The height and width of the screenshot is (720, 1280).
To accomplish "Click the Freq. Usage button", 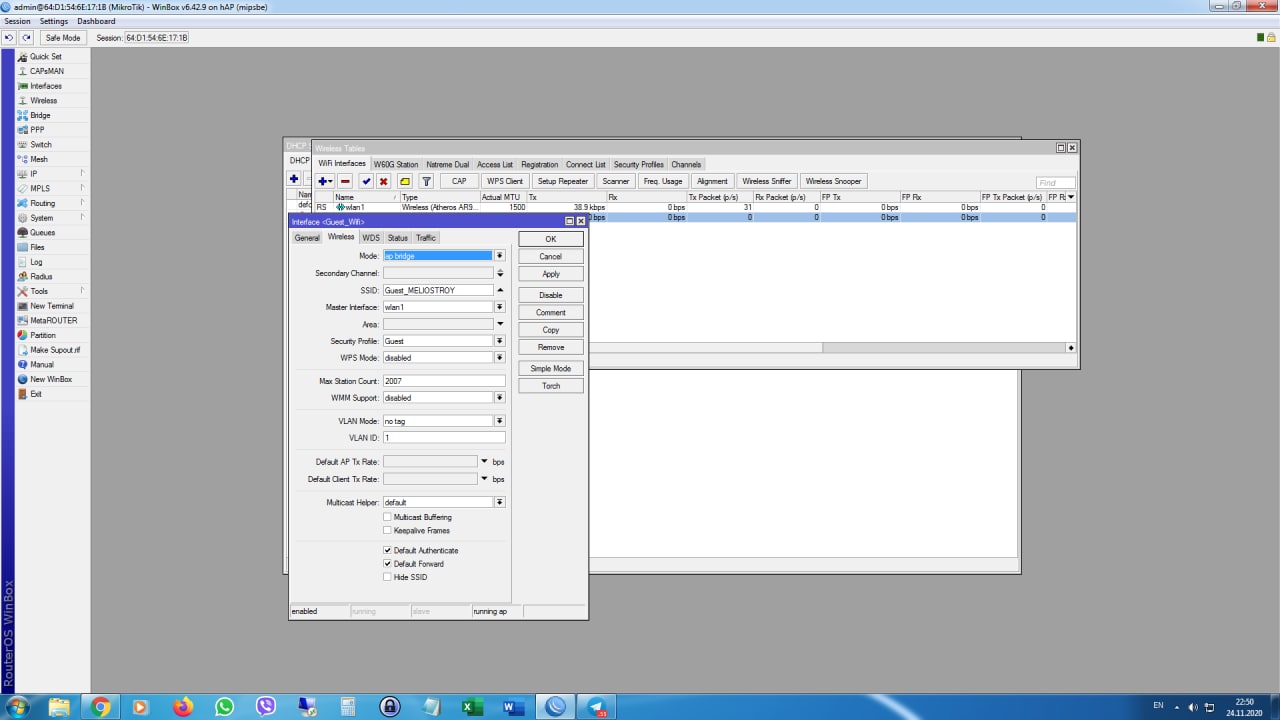I will (x=663, y=181).
